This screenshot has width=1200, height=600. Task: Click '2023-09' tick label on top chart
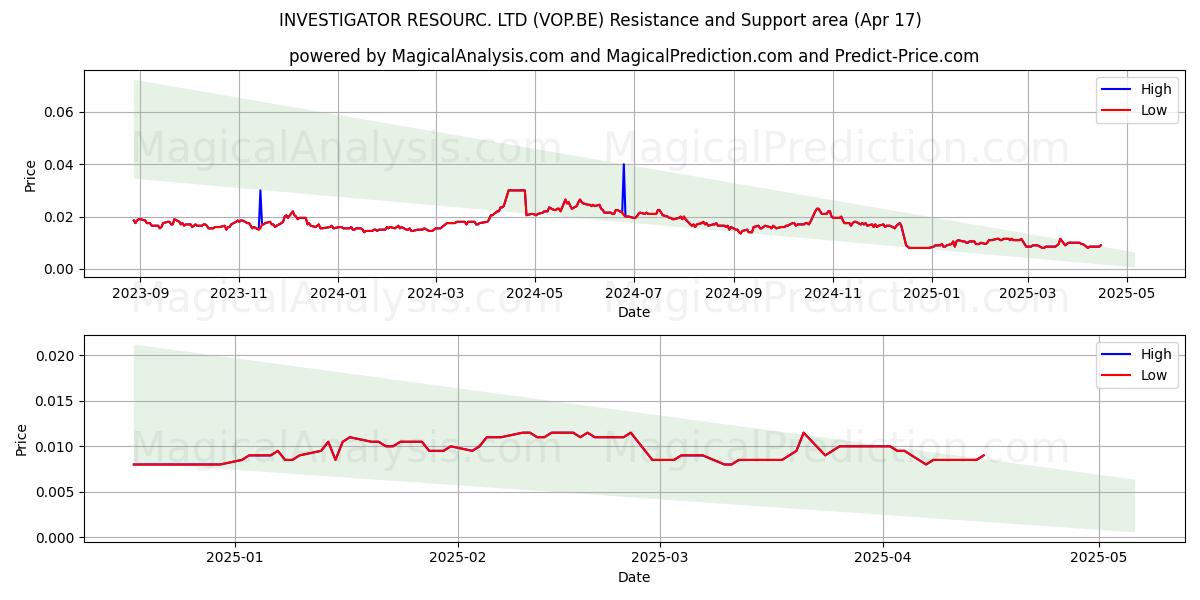(x=139, y=294)
